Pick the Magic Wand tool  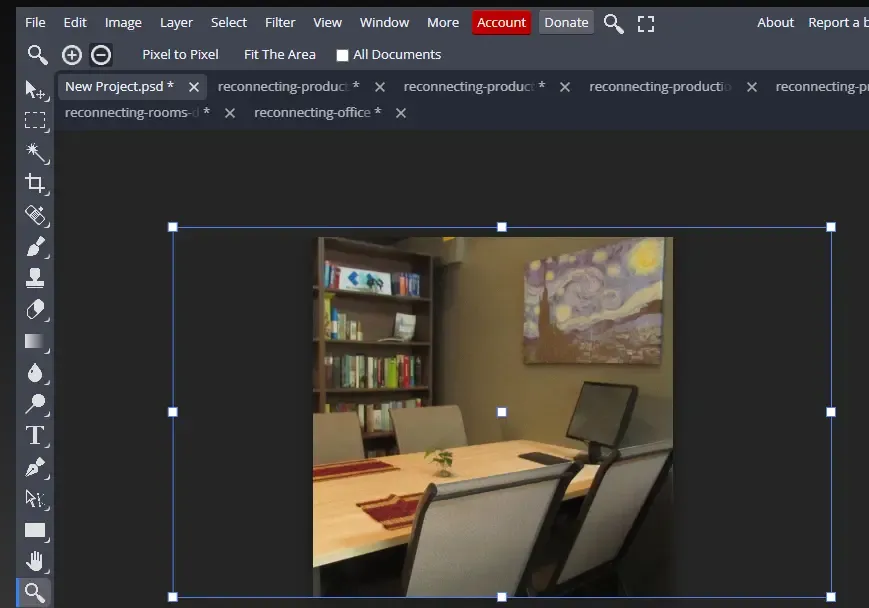(x=35, y=152)
